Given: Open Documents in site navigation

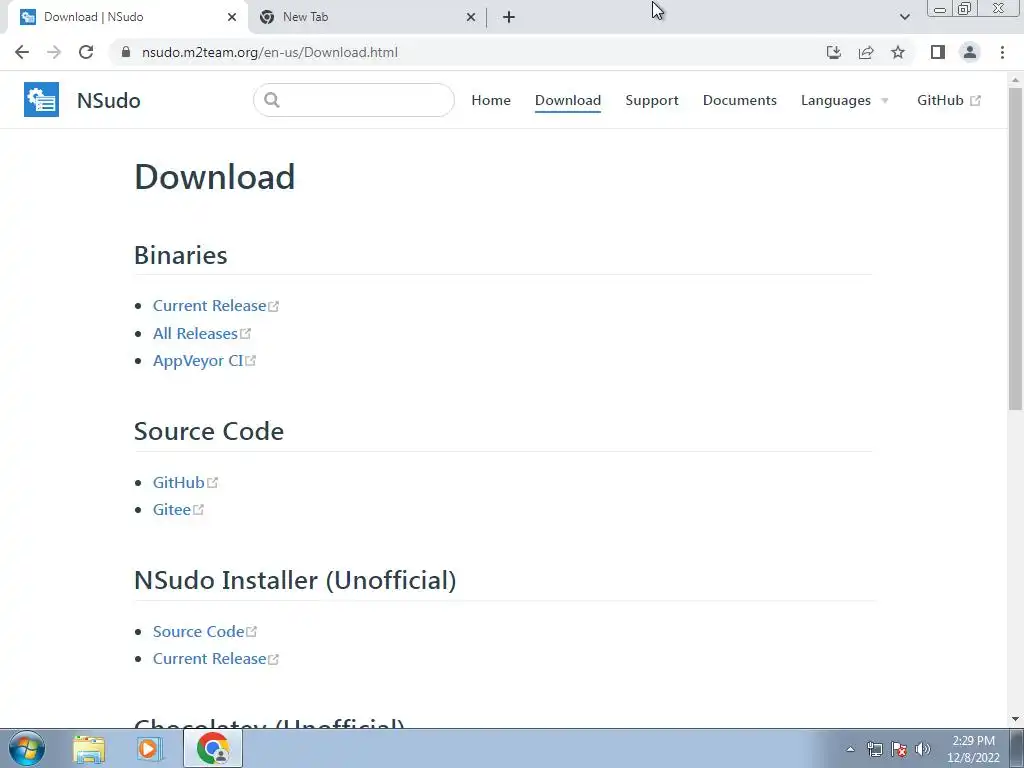Looking at the screenshot, I should (739, 100).
